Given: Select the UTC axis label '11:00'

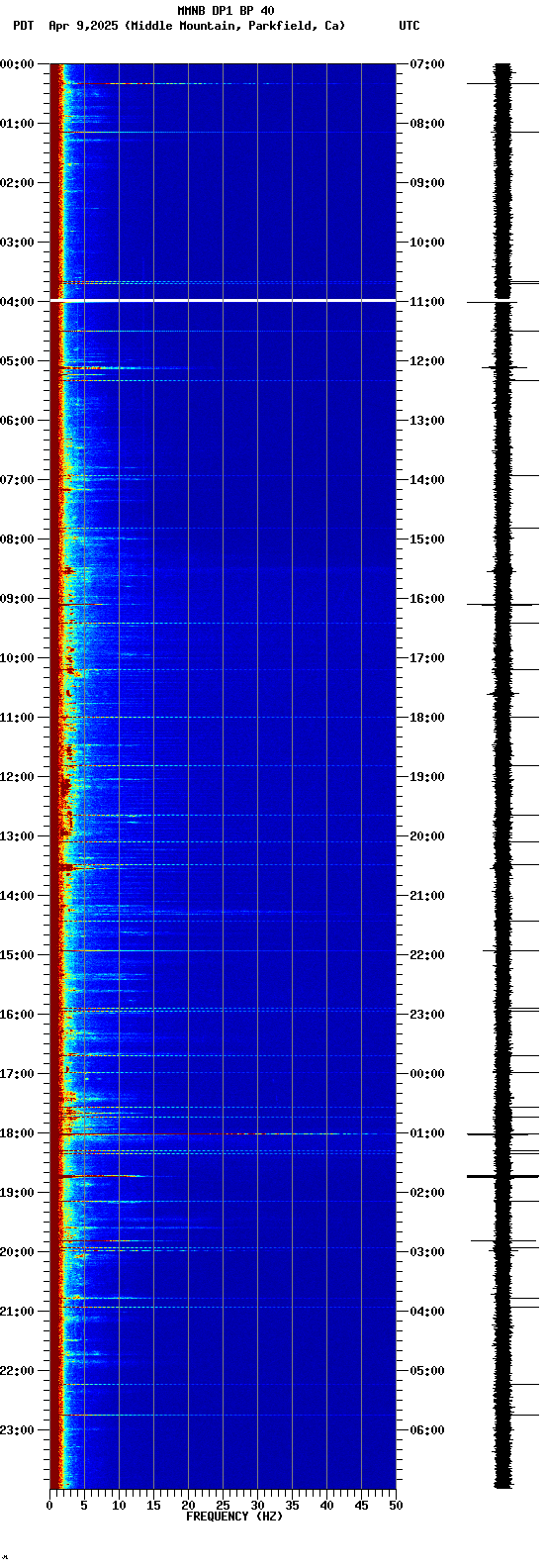Looking at the screenshot, I should click(x=427, y=302).
